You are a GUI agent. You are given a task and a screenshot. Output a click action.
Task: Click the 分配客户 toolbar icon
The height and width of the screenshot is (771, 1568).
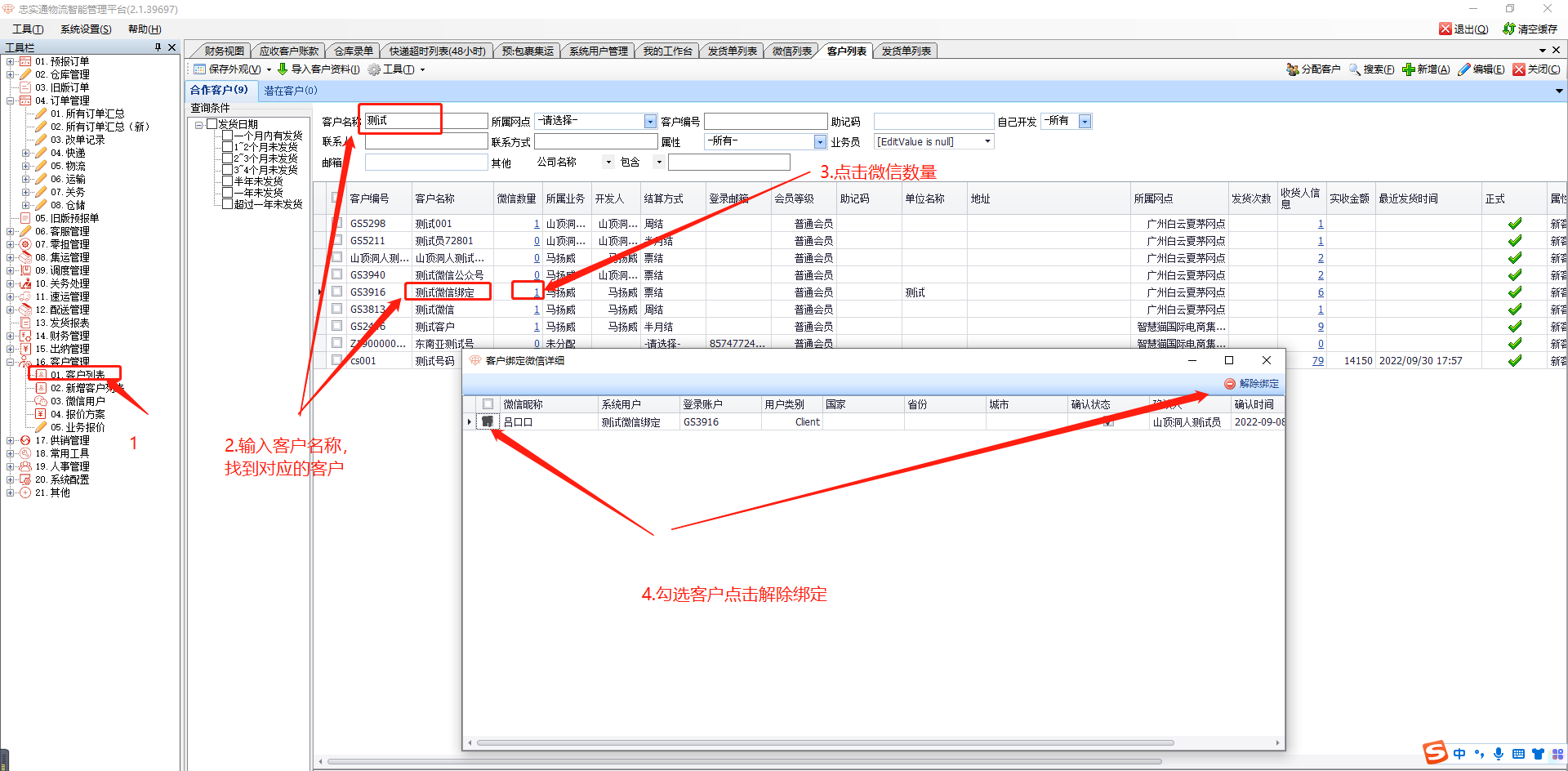[x=1292, y=69]
